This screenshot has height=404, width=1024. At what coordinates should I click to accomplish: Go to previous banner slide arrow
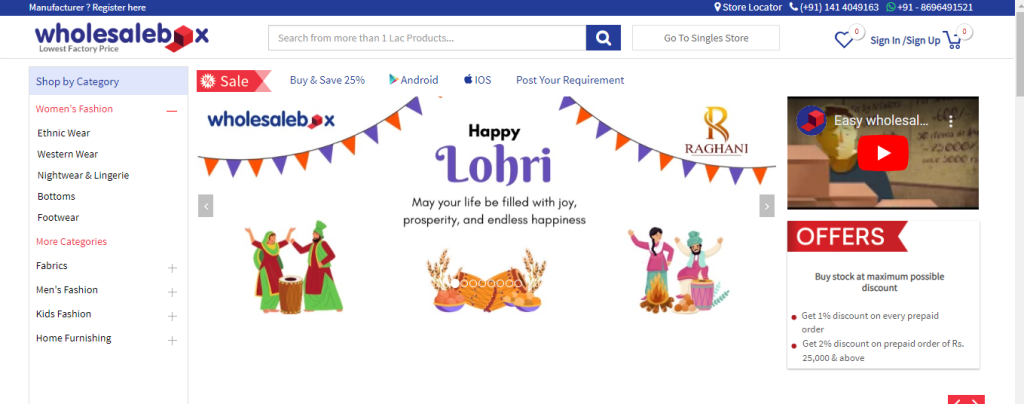point(205,206)
